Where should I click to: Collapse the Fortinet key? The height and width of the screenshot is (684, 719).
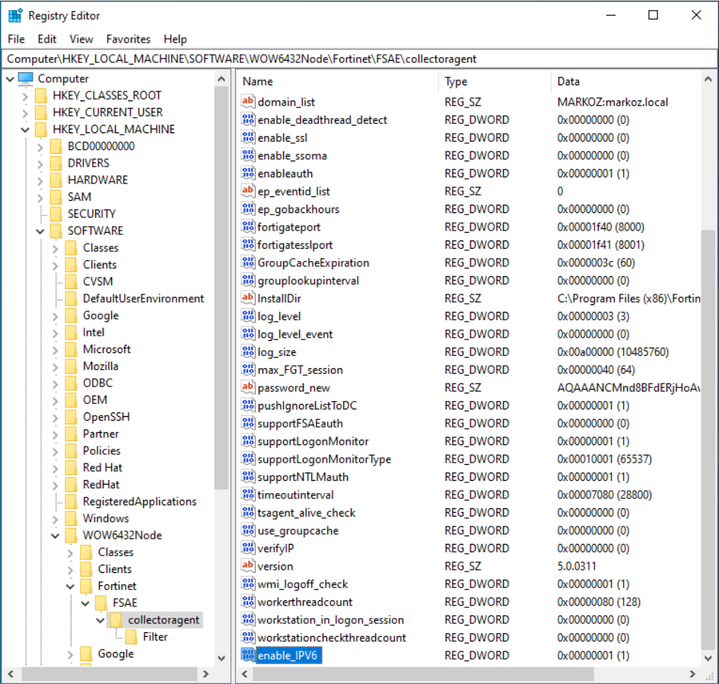70,586
